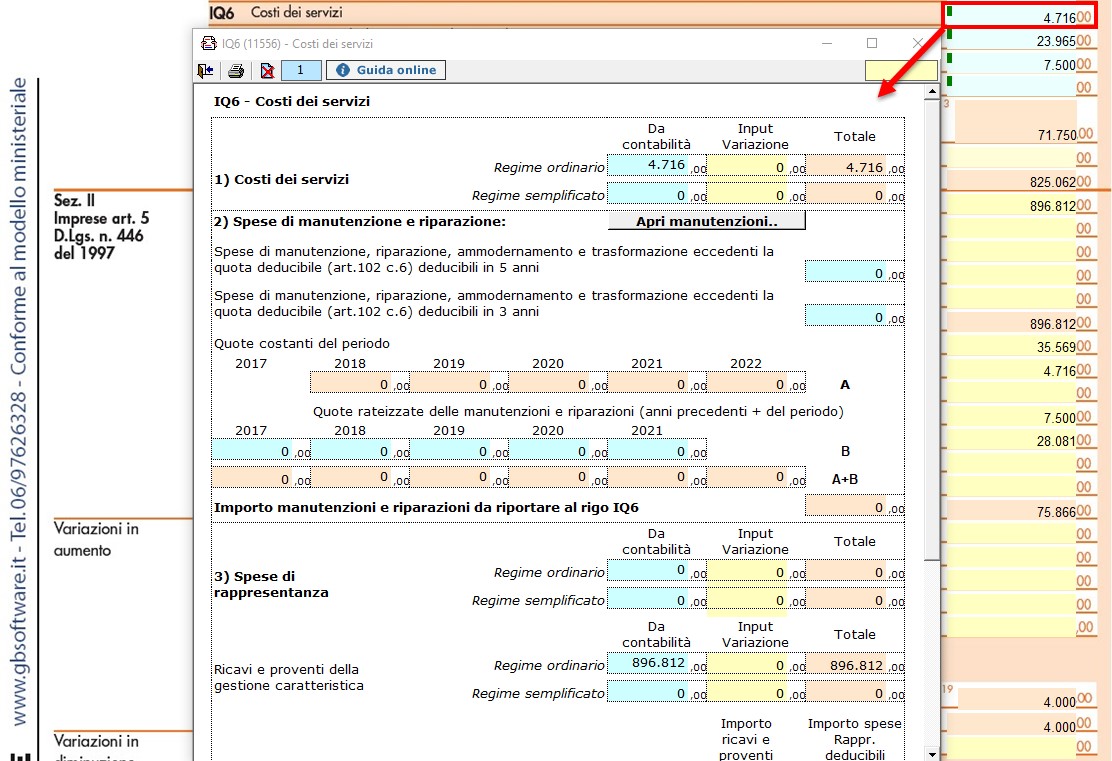
Task: Click Importo manutenzioni da riportare al rigo IQ6 field
Action: (x=855, y=506)
